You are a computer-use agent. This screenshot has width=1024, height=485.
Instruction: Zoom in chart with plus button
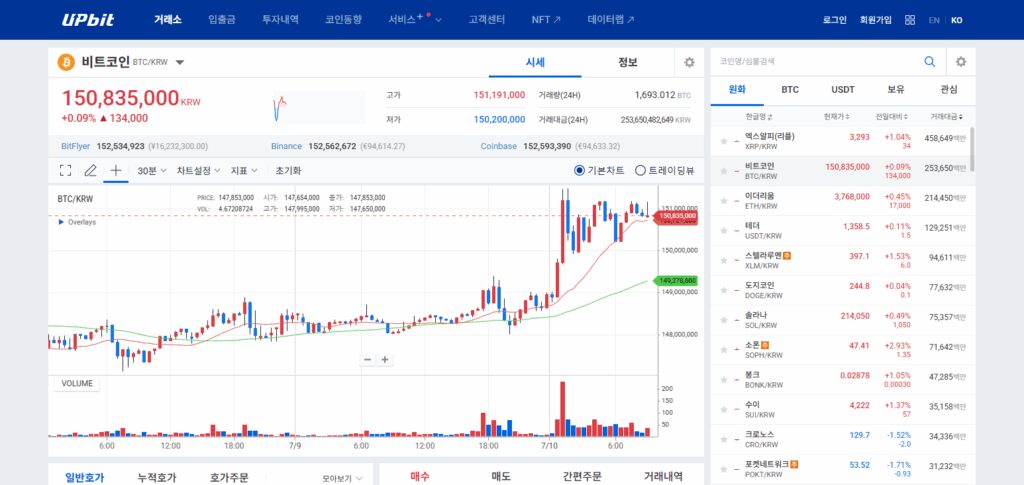tap(385, 359)
